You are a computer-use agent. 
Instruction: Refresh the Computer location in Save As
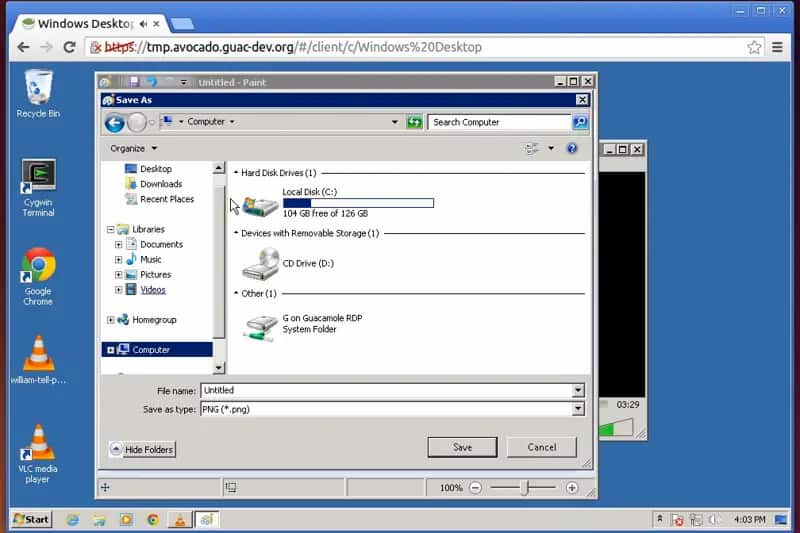[414, 122]
